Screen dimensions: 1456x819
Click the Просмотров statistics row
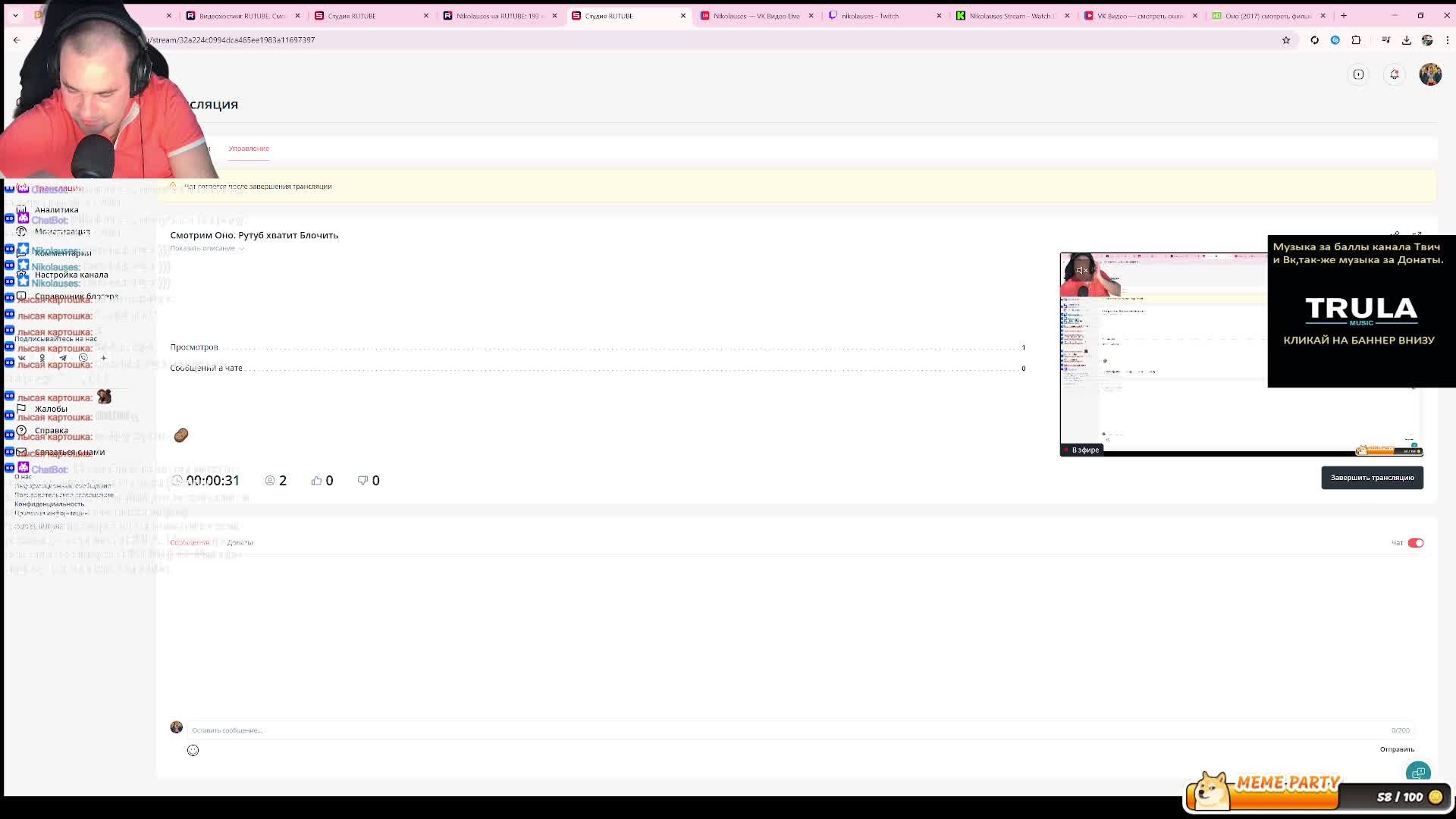[x=598, y=347]
